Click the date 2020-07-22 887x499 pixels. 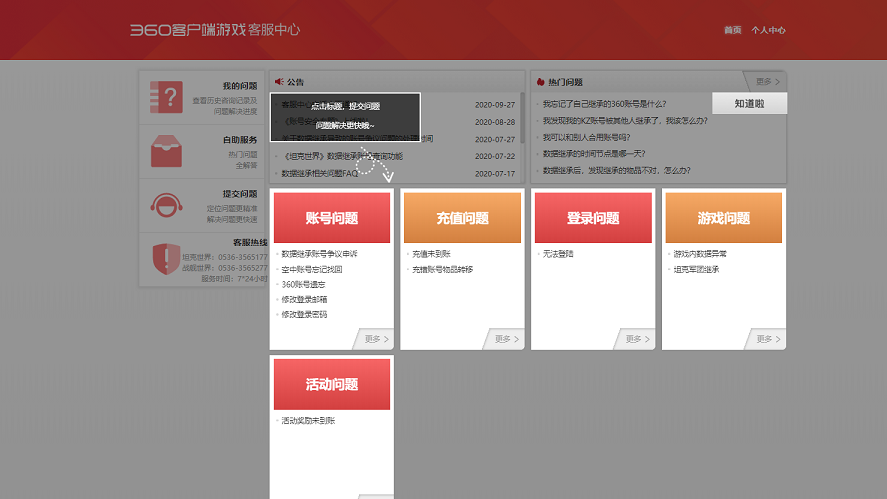coord(495,156)
